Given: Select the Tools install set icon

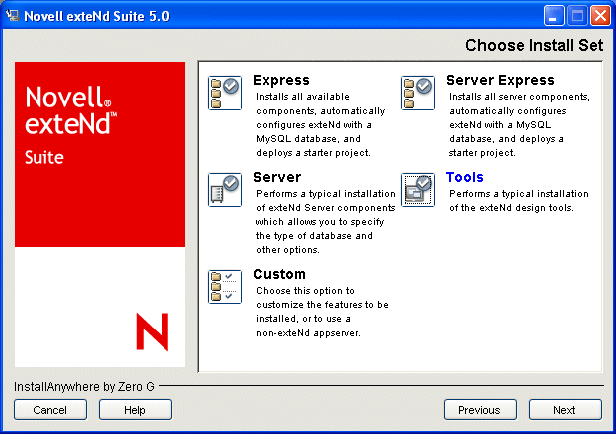Looking at the screenshot, I should (418, 190).
